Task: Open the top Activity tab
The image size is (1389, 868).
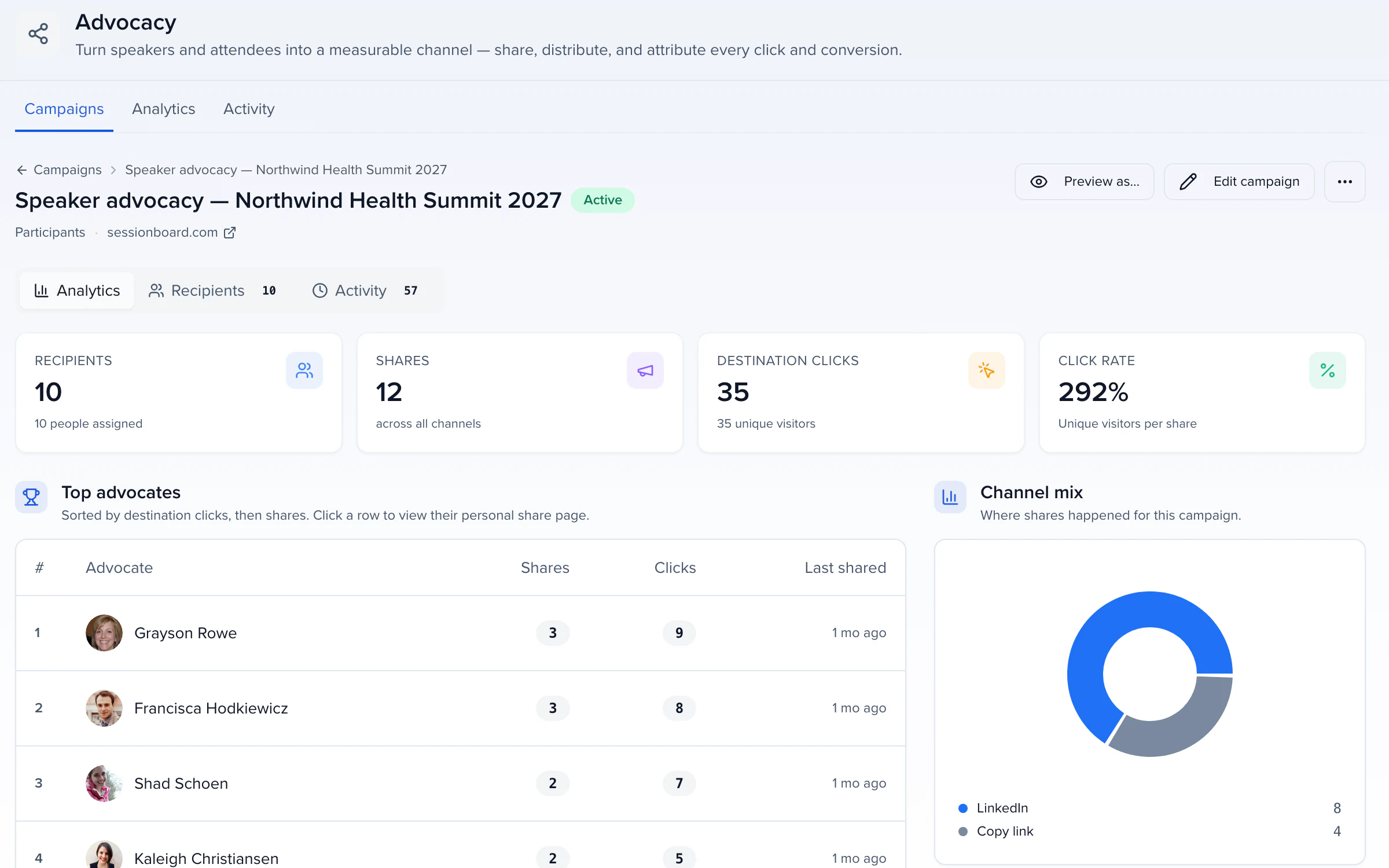Action: click(249, 109)
